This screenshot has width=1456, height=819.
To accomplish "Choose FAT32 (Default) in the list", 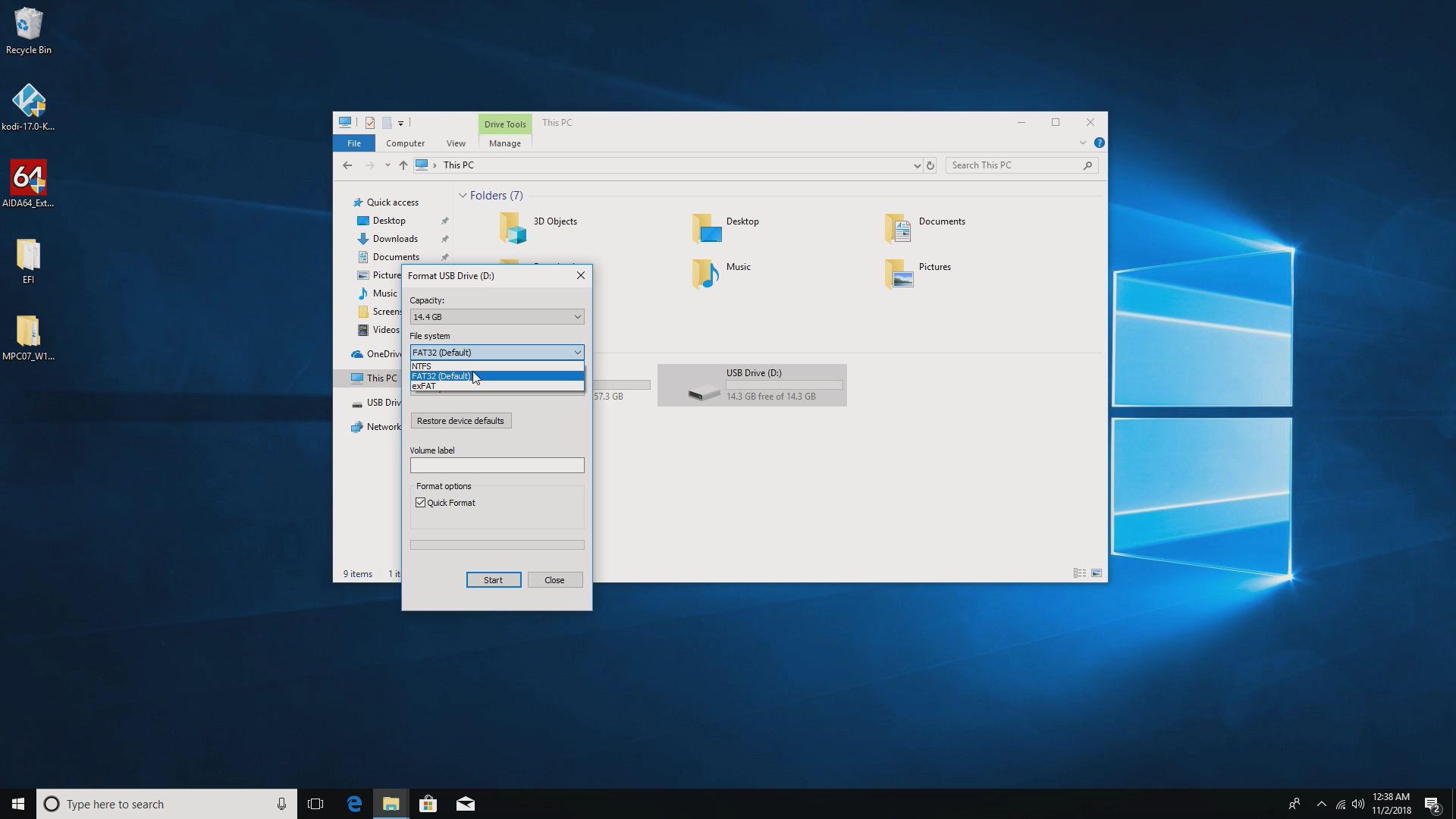I will click(x=497, y=376).
